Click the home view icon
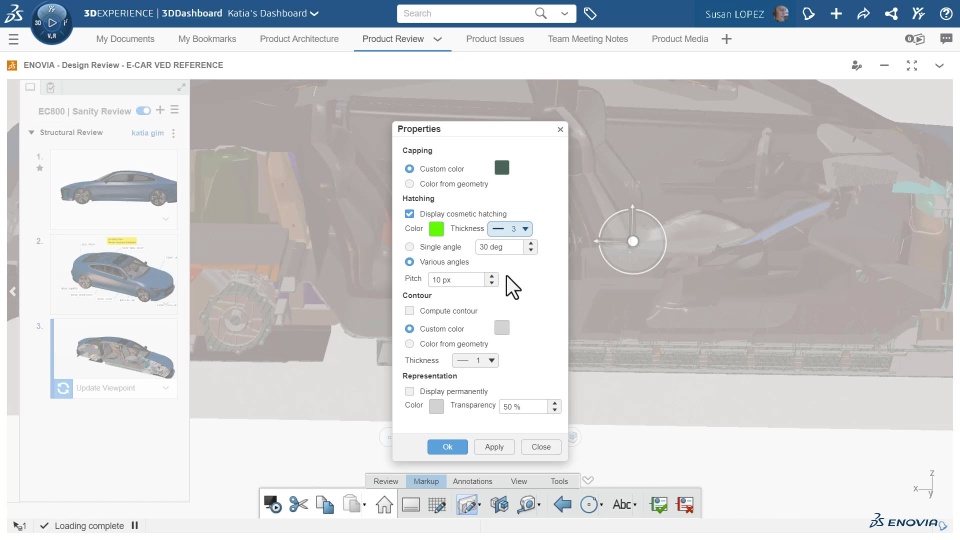The height and width of the screenshot is (540, 960). click(x=384, y=504)
